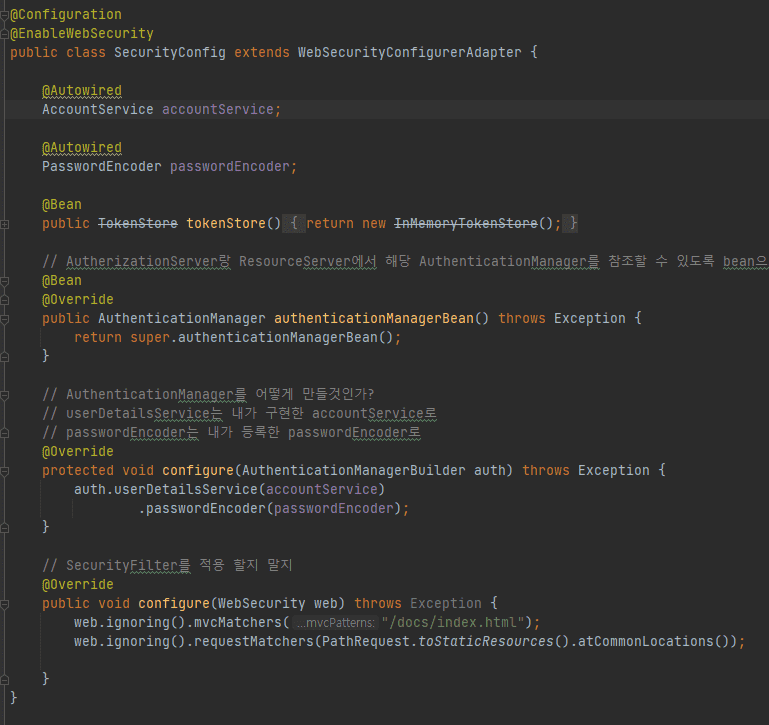Click WebSecurityConfigurerAdapter superclass name
Screen dimensions: 769x725
[x=410, y=52]
